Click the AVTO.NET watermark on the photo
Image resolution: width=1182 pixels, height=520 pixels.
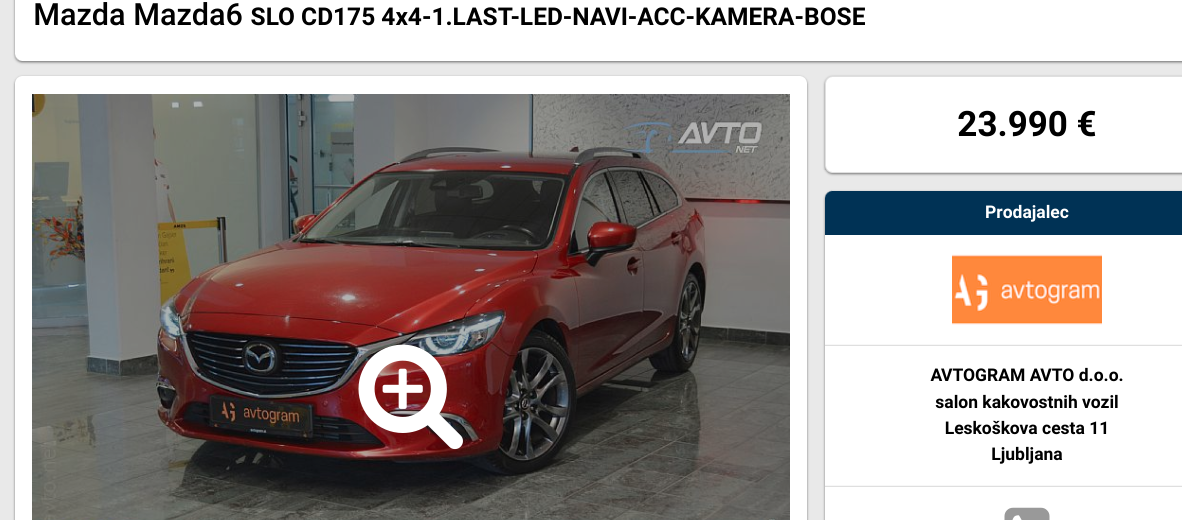click(x=695, y=136)
